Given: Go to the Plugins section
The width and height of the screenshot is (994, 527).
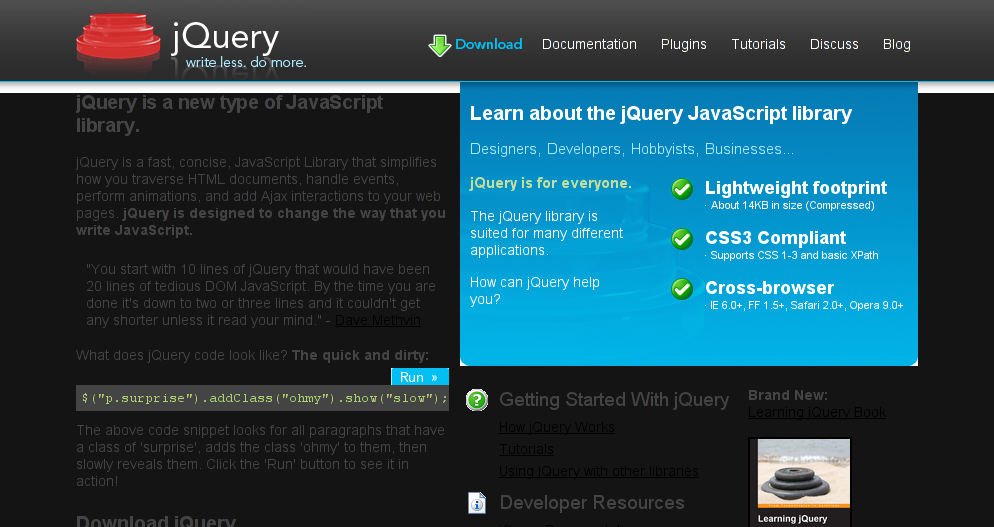Looking at the screenshot, I should 683,44.
